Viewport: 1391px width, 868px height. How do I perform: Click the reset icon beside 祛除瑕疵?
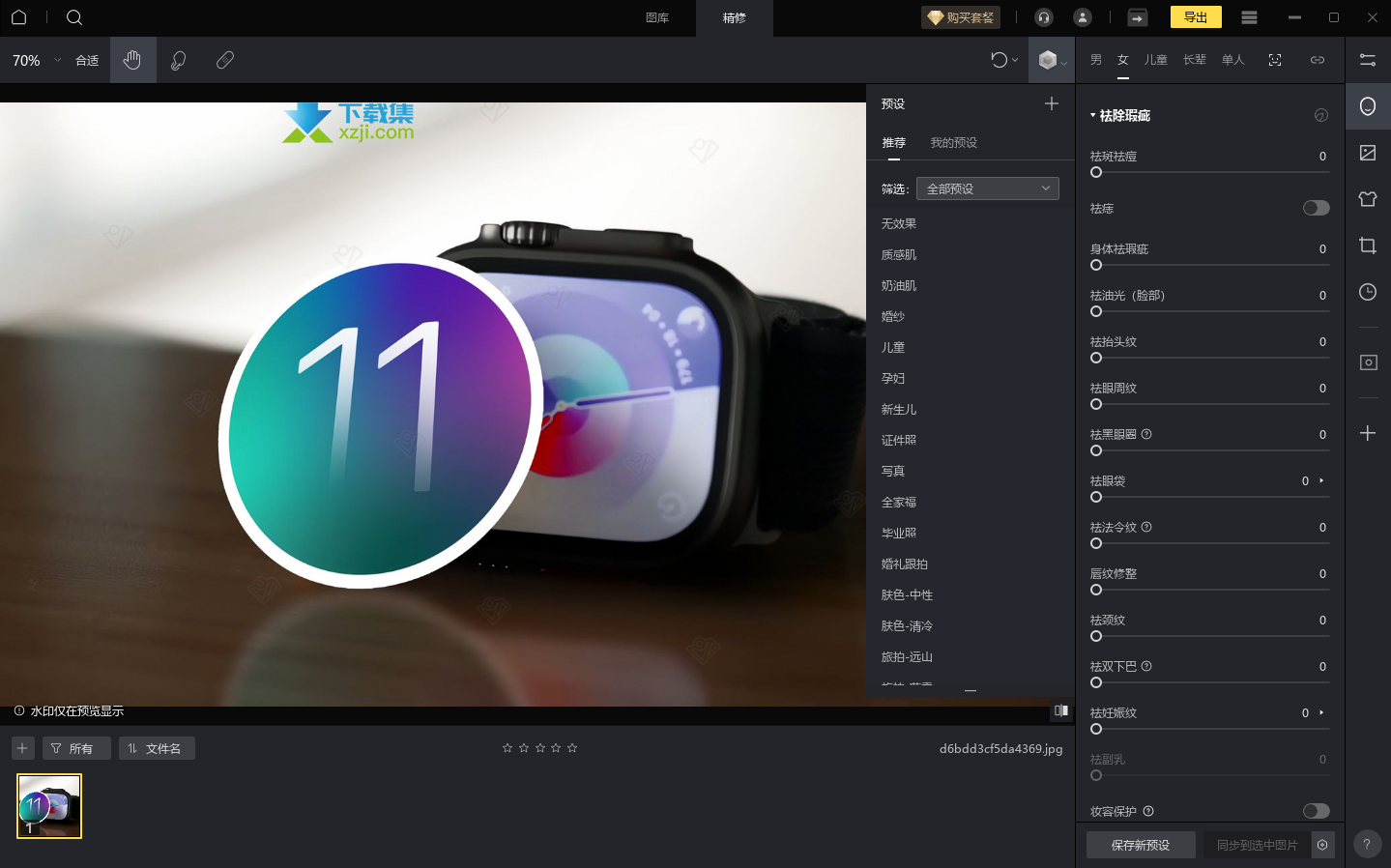(x=1321, y=115)
